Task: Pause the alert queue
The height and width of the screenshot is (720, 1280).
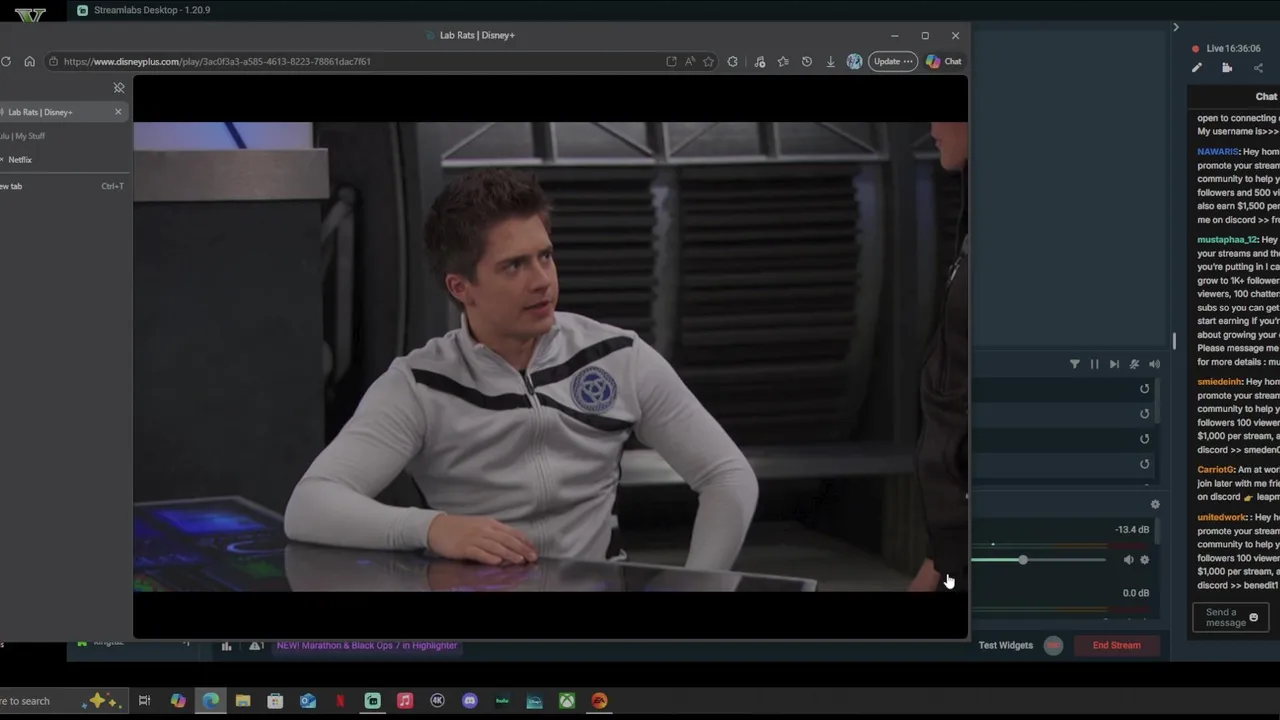Action: (1094, 364)
